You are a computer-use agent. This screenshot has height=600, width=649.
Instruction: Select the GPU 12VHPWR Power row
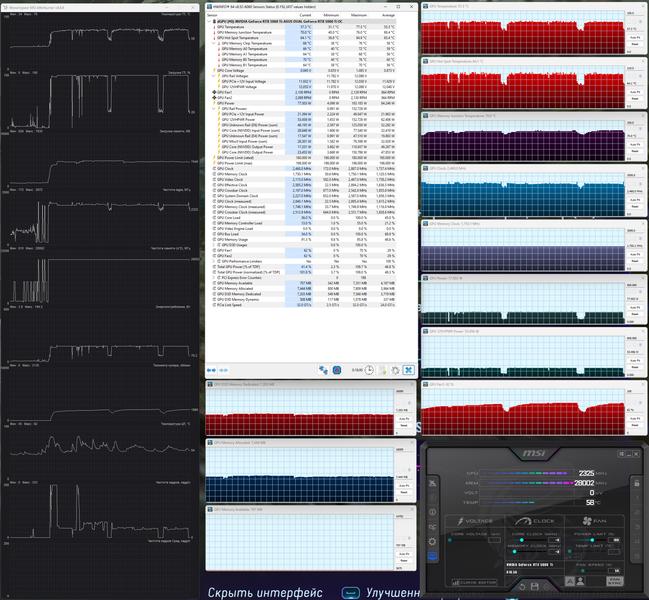pyautogui.click(x=303, y=120)
